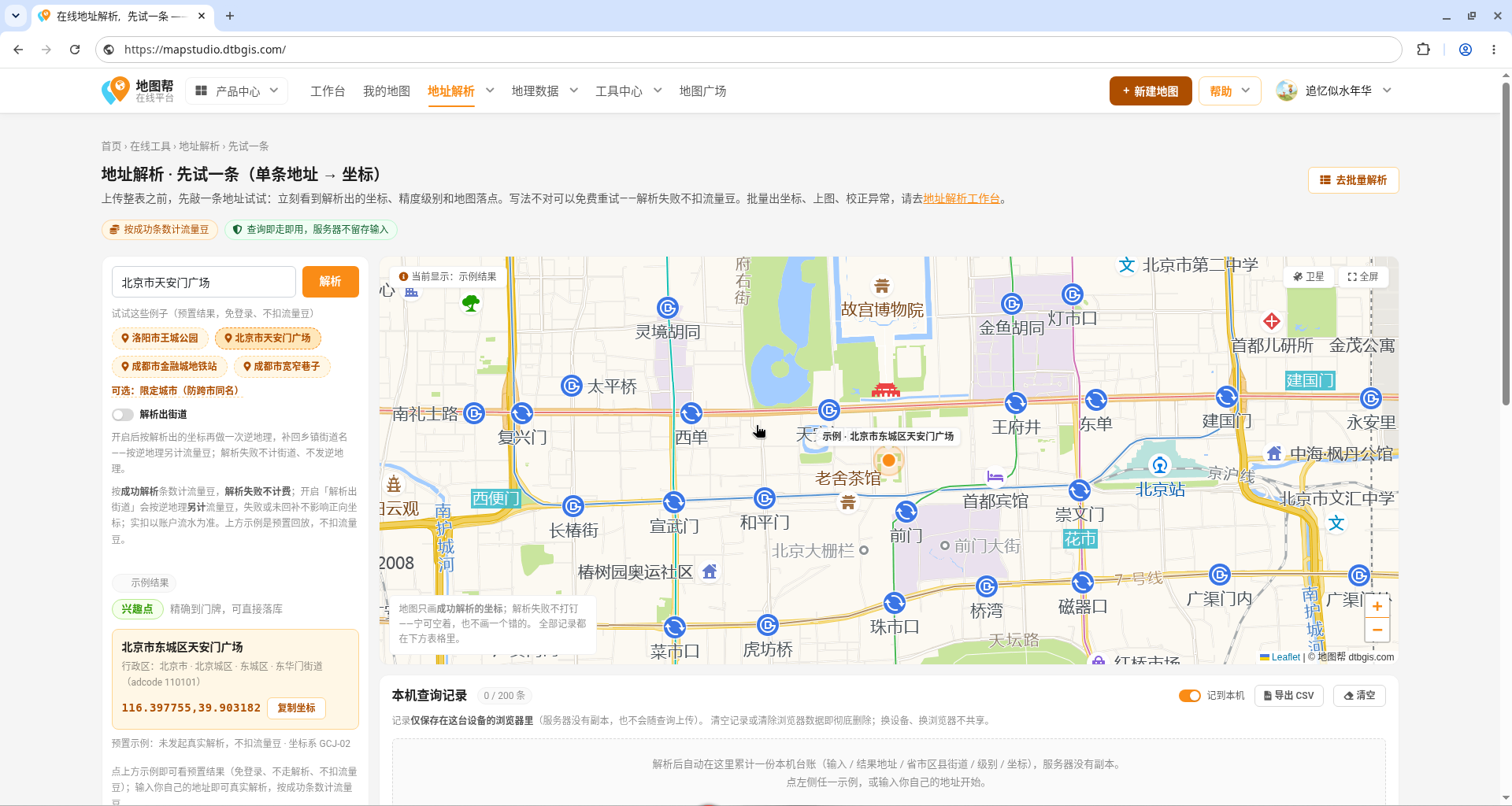
Task: Click the 太平桥 subway station marker
Action: coord(572,386)
